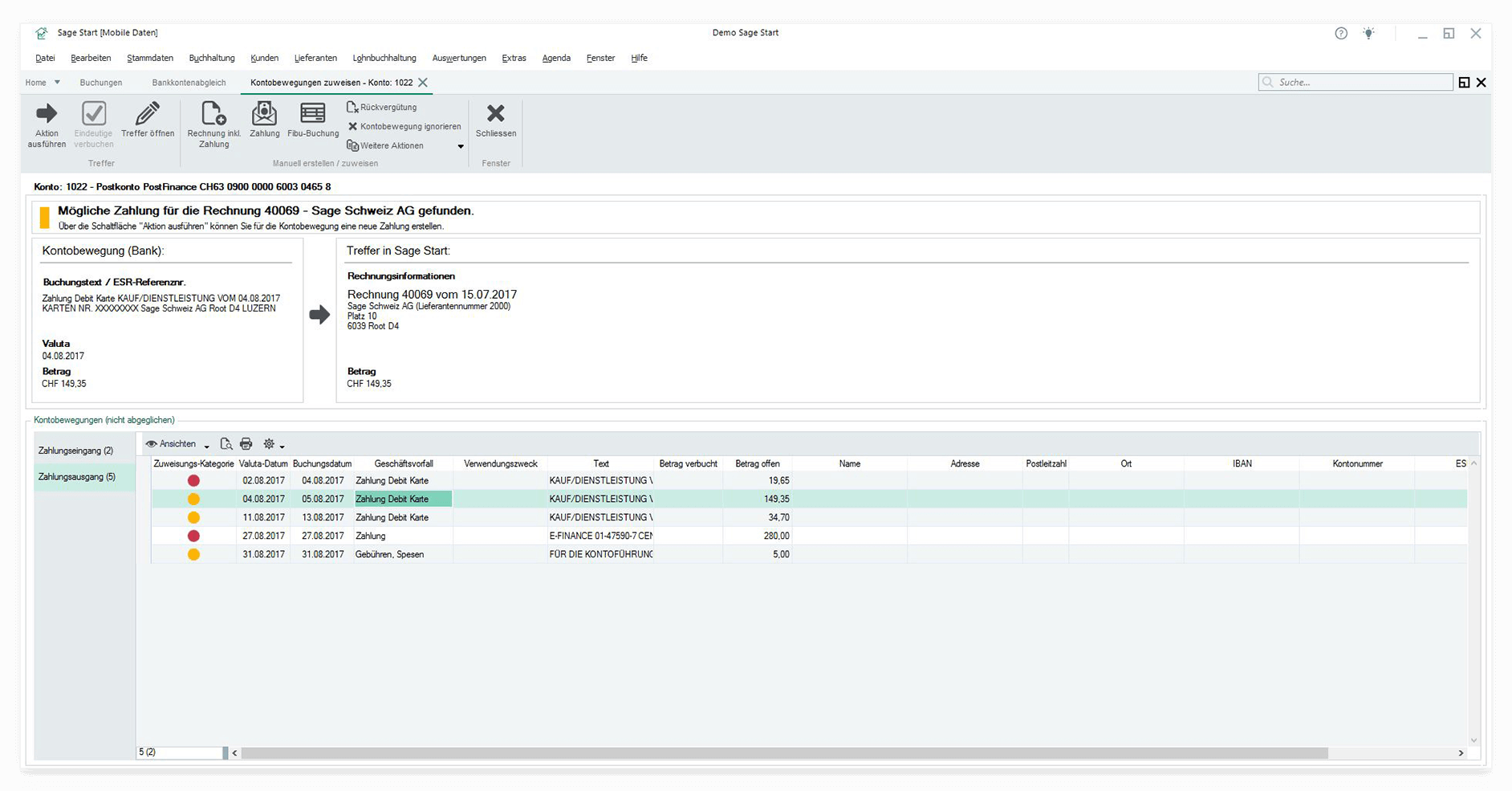Screen dimensions: 1512x791
Task: Open the Kunden menu
Action: coord(264,58)
